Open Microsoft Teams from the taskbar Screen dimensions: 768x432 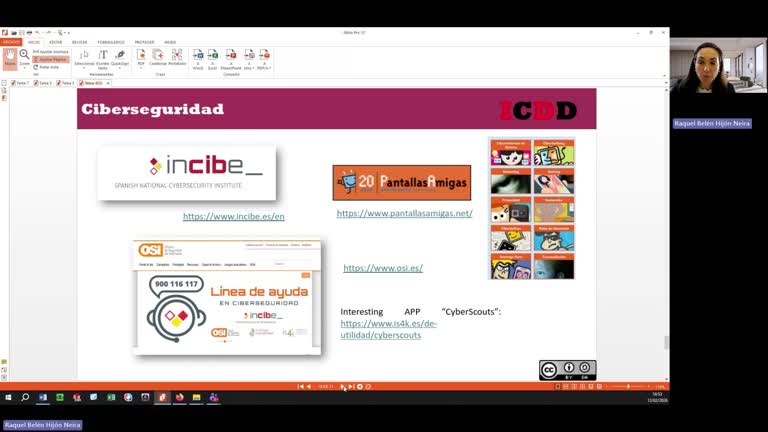(x=214, y=398)
